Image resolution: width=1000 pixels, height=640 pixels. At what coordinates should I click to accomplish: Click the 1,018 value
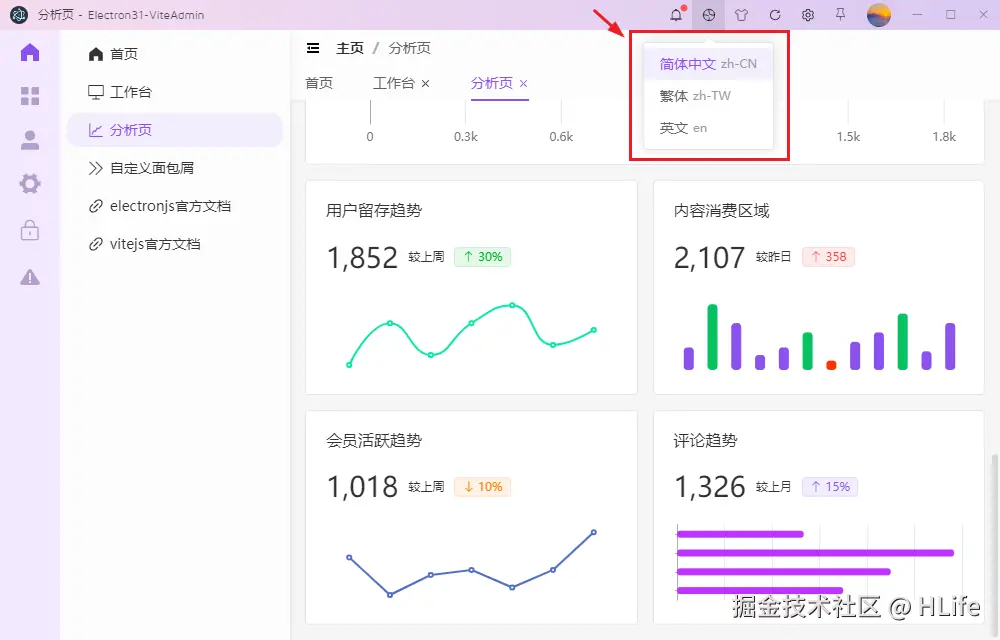(362, 488)
